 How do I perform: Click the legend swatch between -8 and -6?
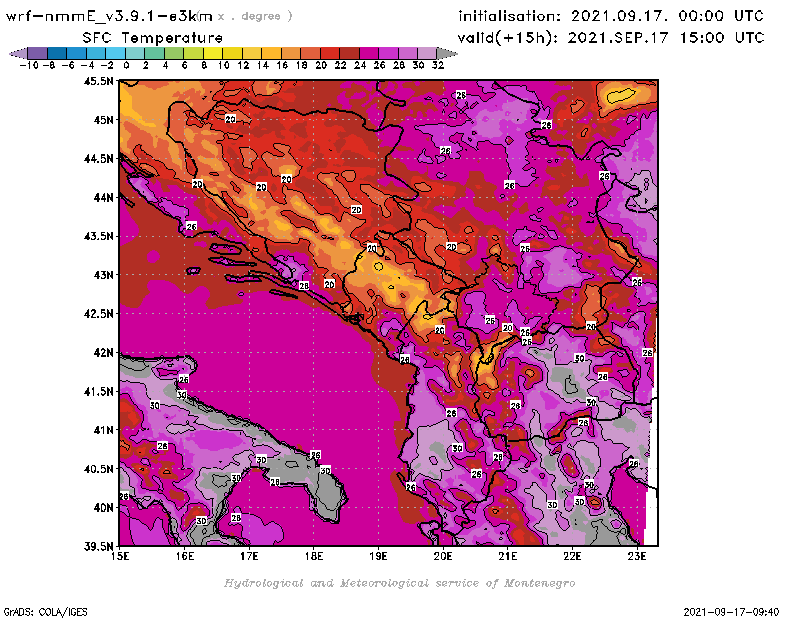pos(57,53)
